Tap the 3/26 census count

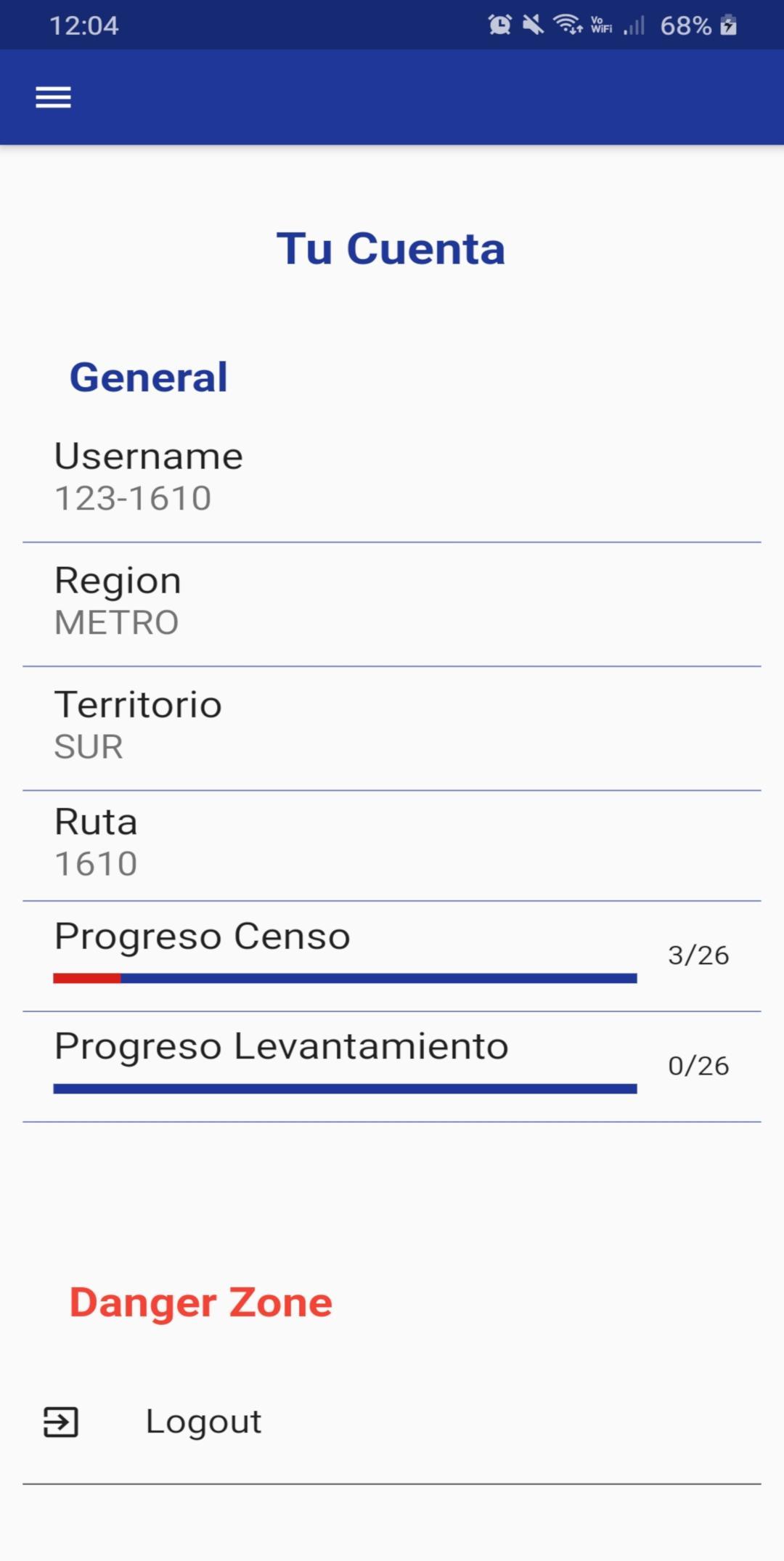pyautogui.click(x=698, y=955)
